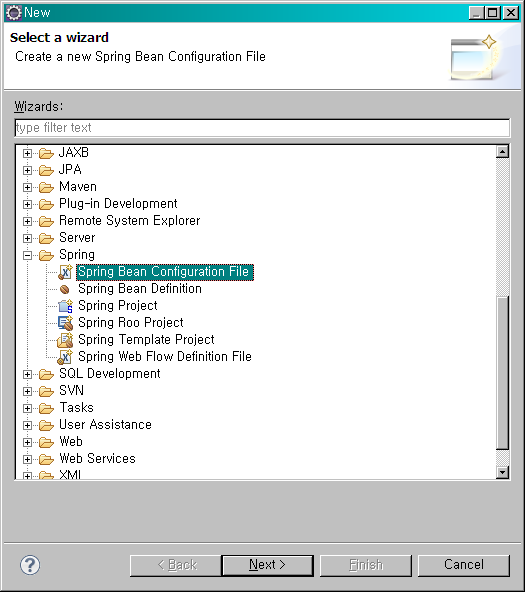Expand the Web category
525x592 pixels.
coord(27,442)
